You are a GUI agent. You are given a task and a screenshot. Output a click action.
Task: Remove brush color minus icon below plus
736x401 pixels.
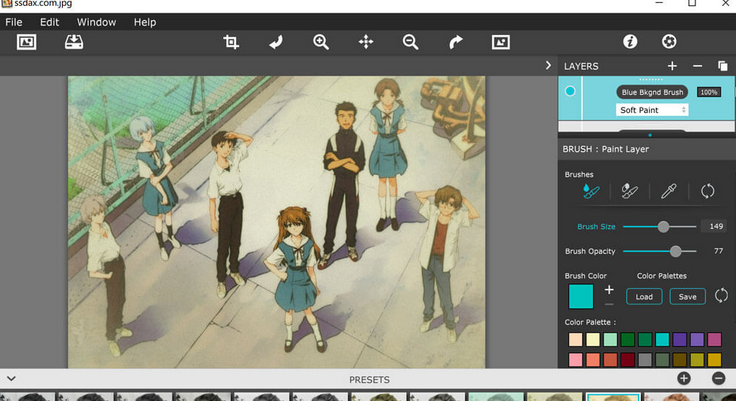[x=609, y=304]
